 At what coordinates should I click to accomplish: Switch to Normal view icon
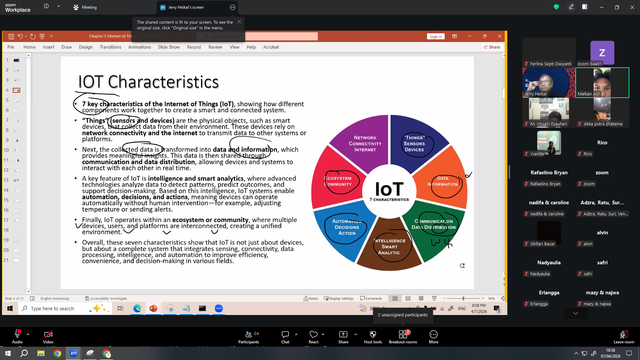click(395, 298)
